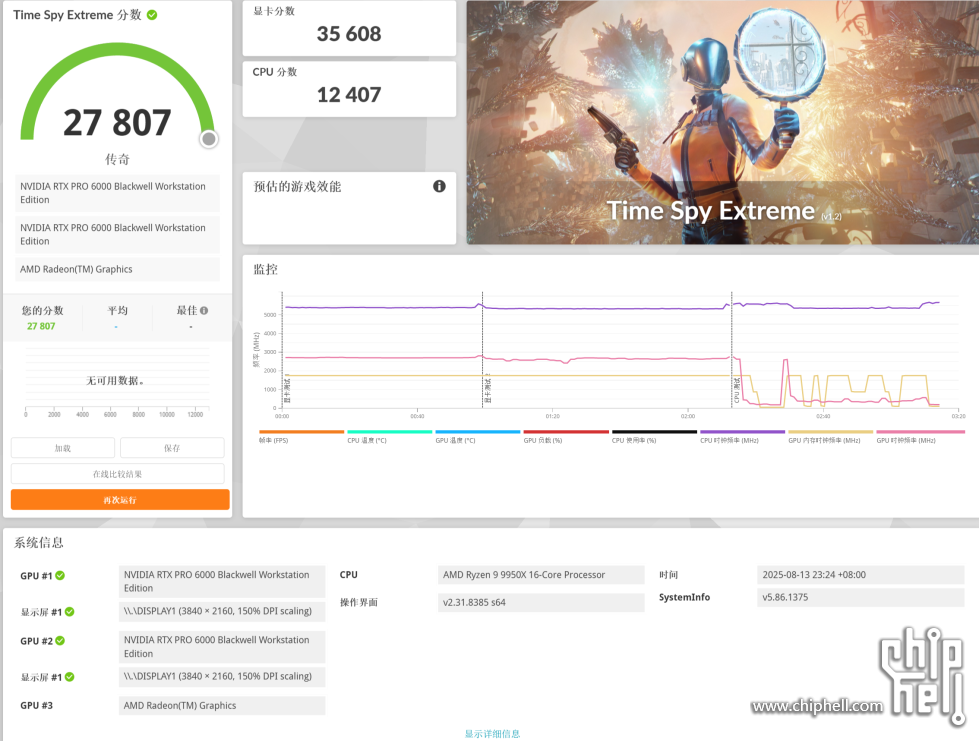The image size is (979, 741).
Task: Click the DISPLAY1 resolution field under GPU #1
Action: point(222,611)
